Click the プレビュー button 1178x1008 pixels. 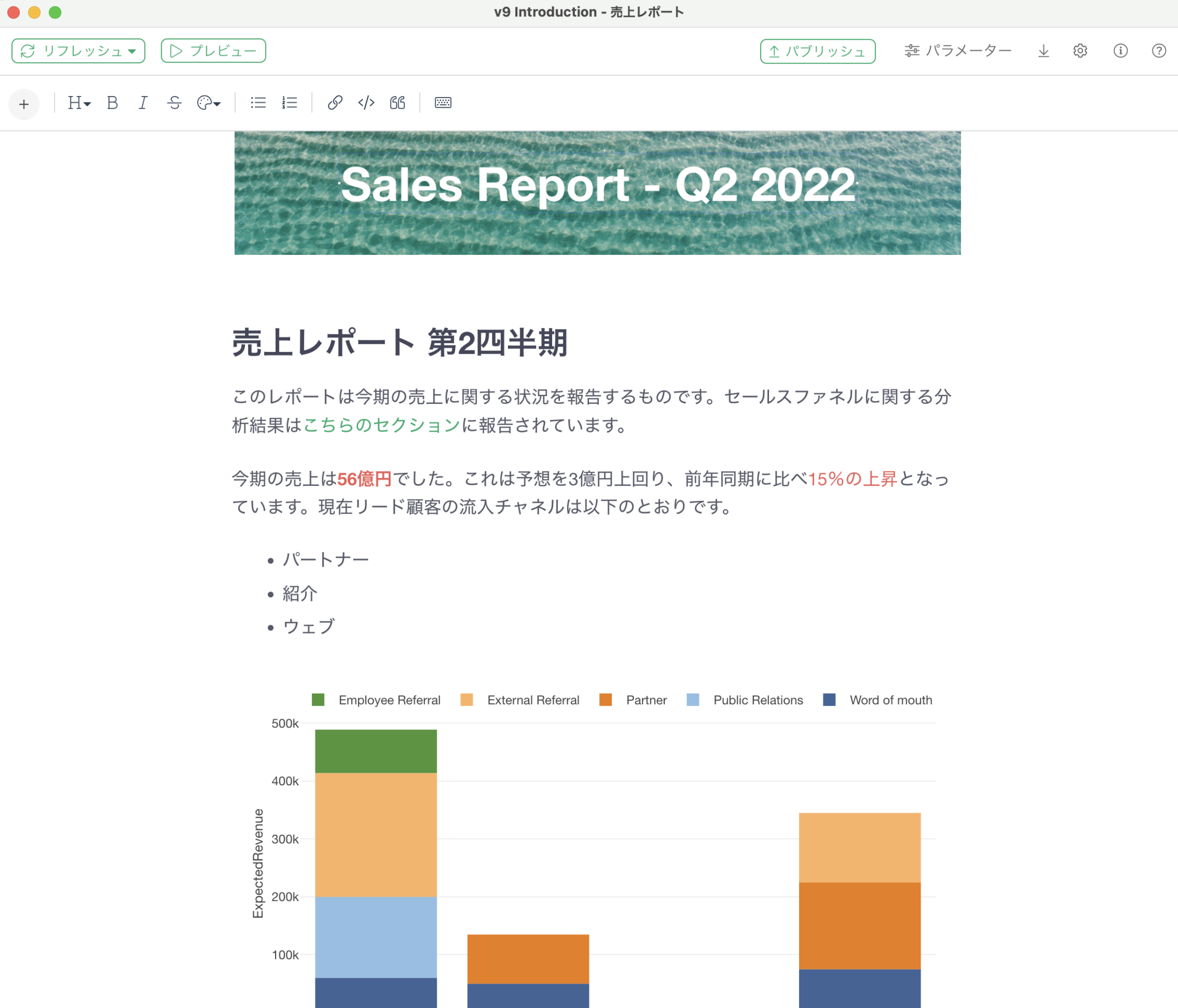pos(213,51)
